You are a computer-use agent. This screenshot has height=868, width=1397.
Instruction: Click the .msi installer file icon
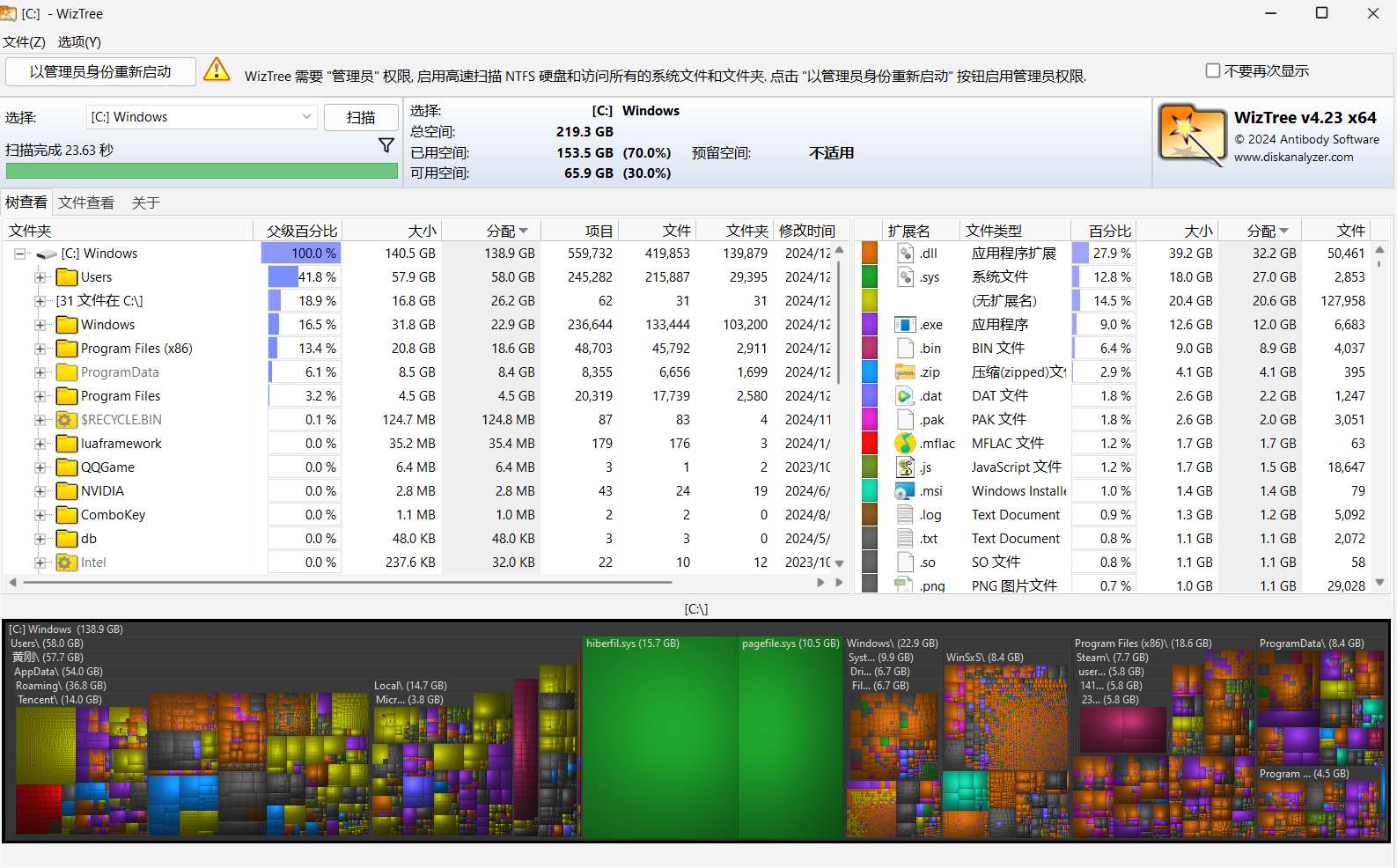[905, 491]
